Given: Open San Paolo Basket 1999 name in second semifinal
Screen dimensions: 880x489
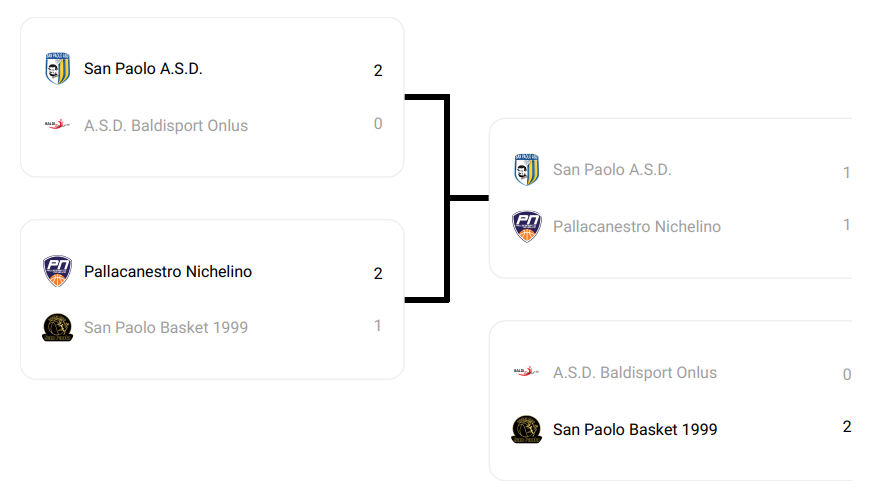Looking at the screenshot, I should (166, 327).
